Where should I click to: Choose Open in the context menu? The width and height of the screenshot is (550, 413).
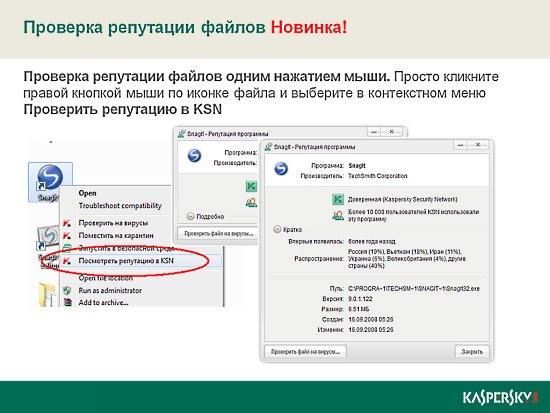pyautogui.click(x=87, y=193)
